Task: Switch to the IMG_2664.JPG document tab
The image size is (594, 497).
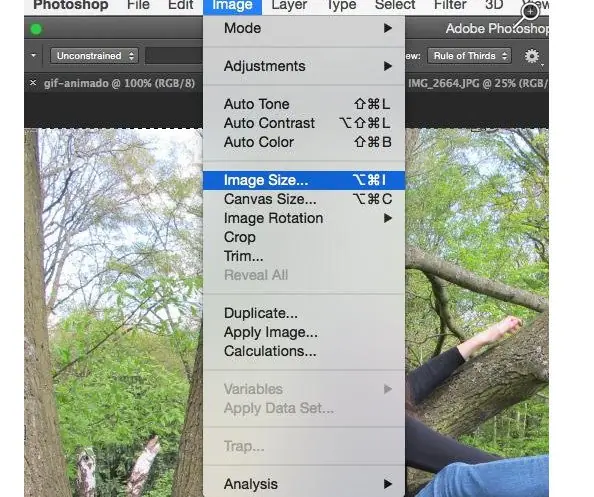Action: (x=478, y=83)
